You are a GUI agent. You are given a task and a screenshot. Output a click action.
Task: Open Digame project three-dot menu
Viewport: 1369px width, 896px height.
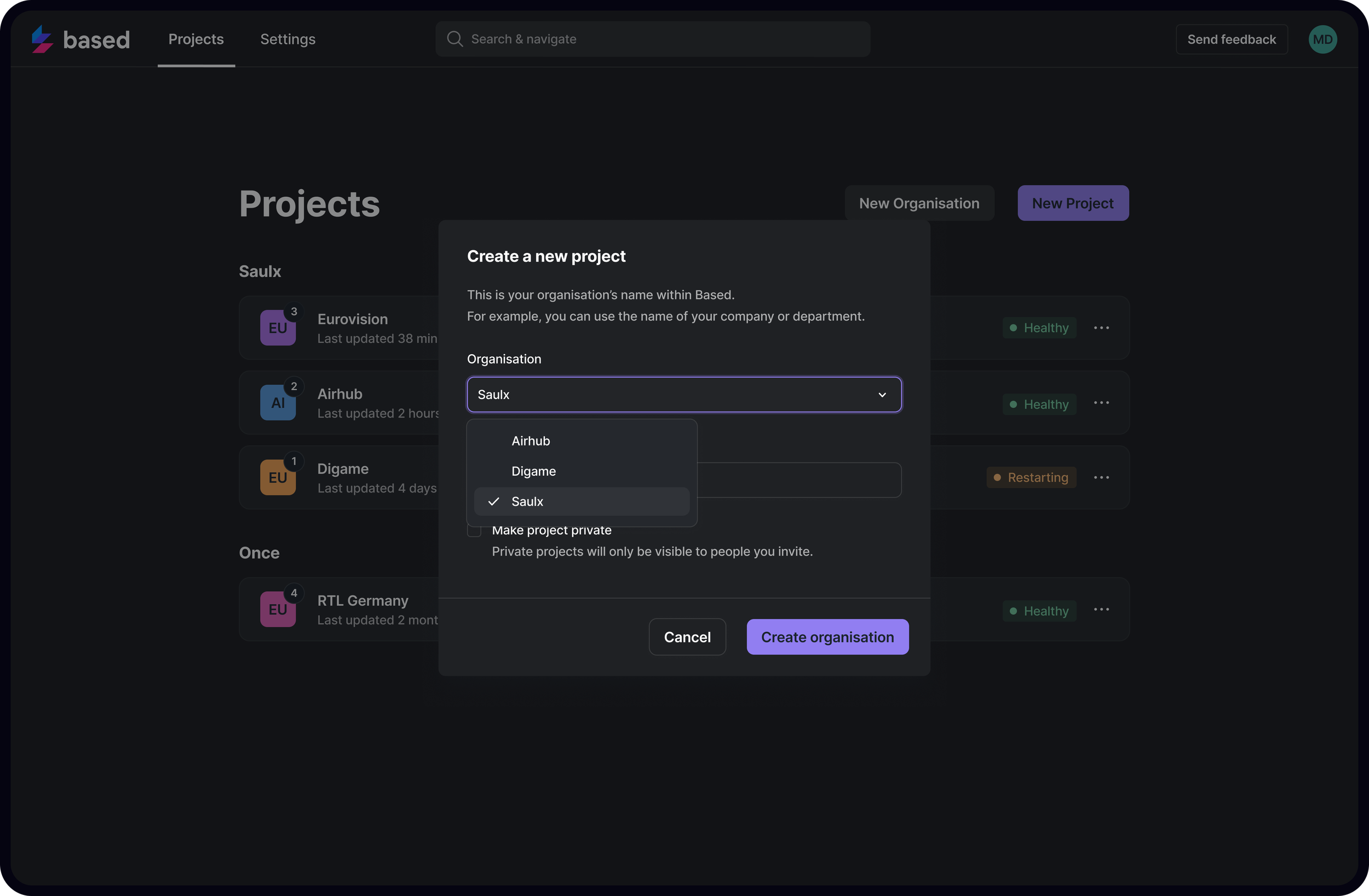(1101, 477)
